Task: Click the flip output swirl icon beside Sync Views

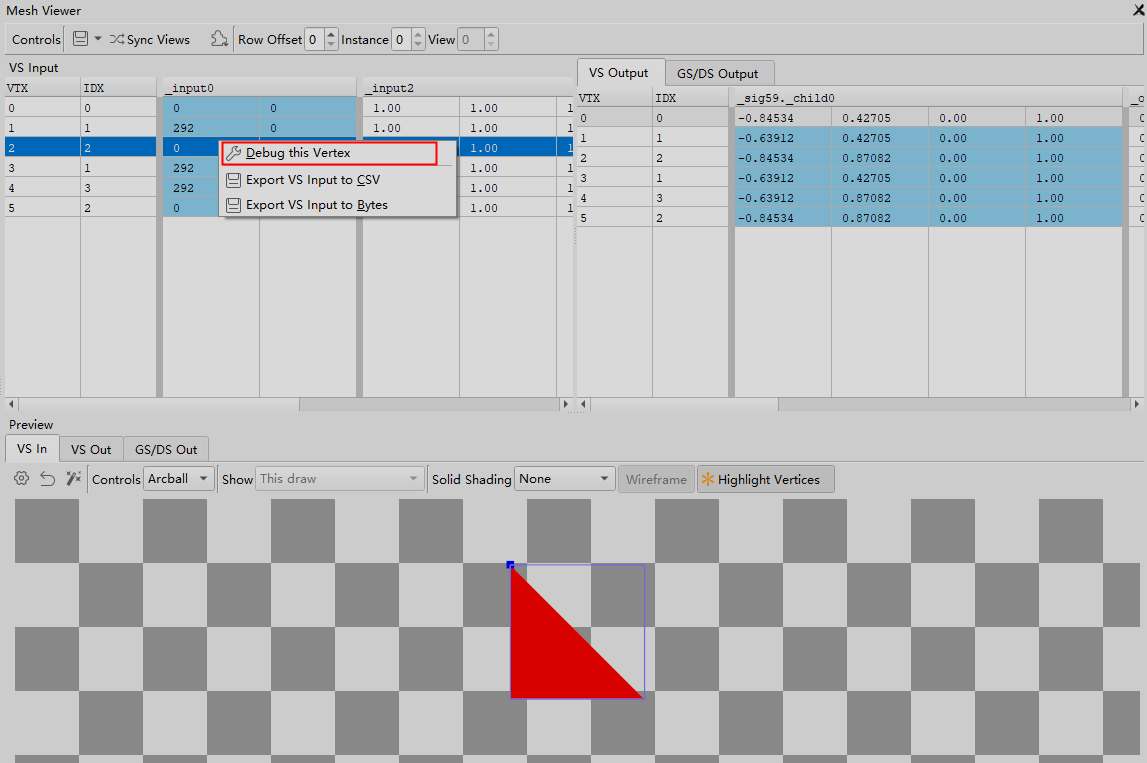Action: point(219,39)
